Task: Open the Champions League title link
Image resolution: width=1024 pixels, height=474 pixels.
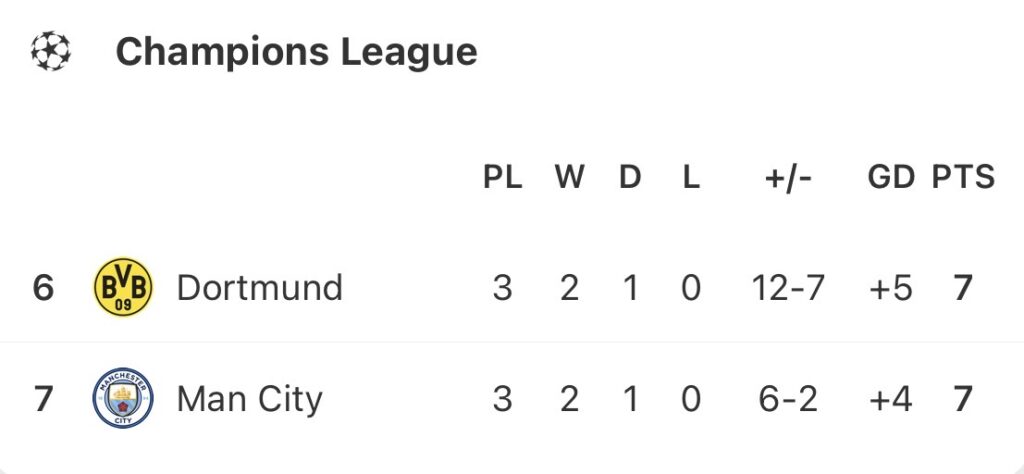Action: click(296, 51)
